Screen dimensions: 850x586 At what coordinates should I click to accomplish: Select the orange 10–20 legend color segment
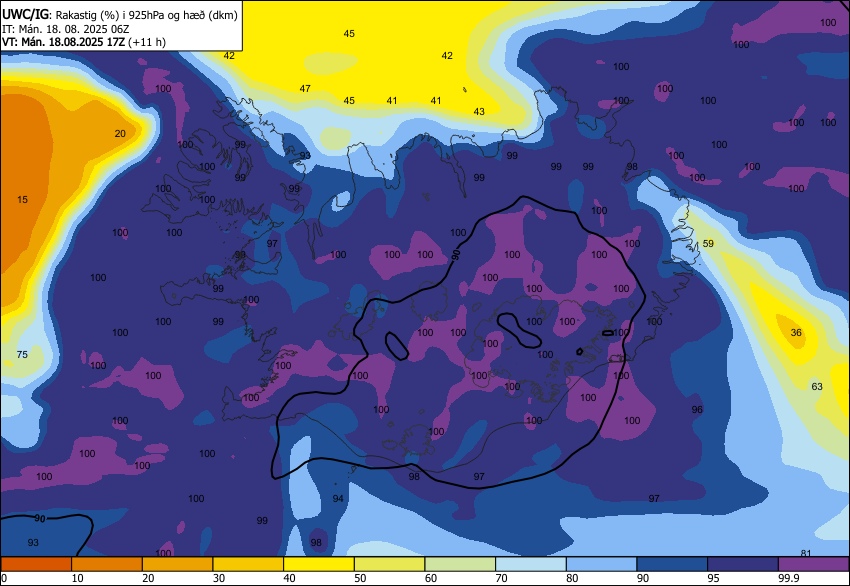(107, 564)
